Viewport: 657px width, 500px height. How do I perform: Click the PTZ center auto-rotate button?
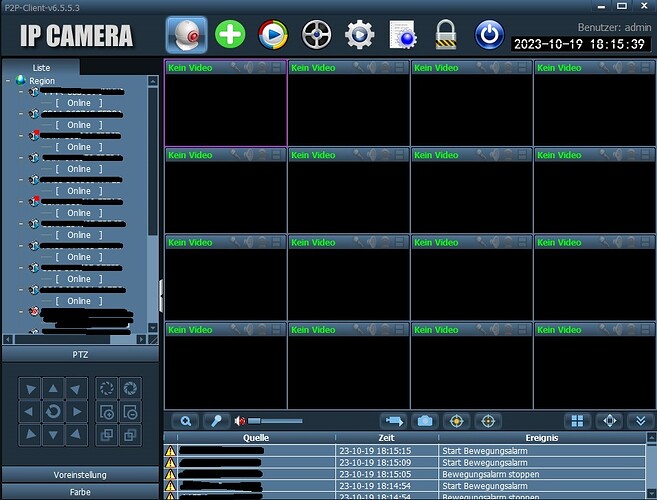54,411
